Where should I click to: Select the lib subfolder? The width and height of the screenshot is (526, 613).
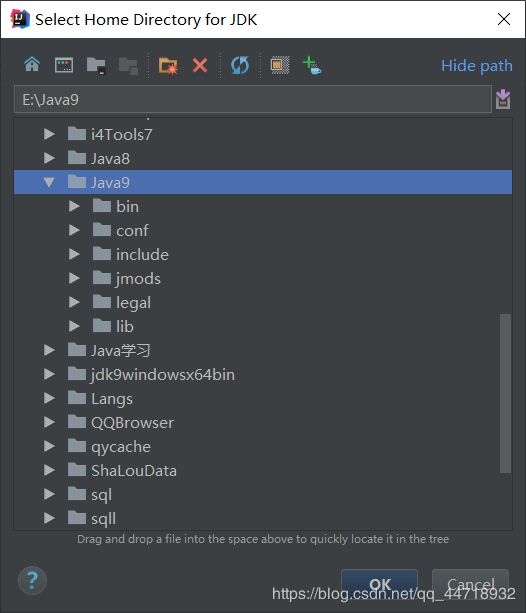pyautogui.click(x=263, y=326)
